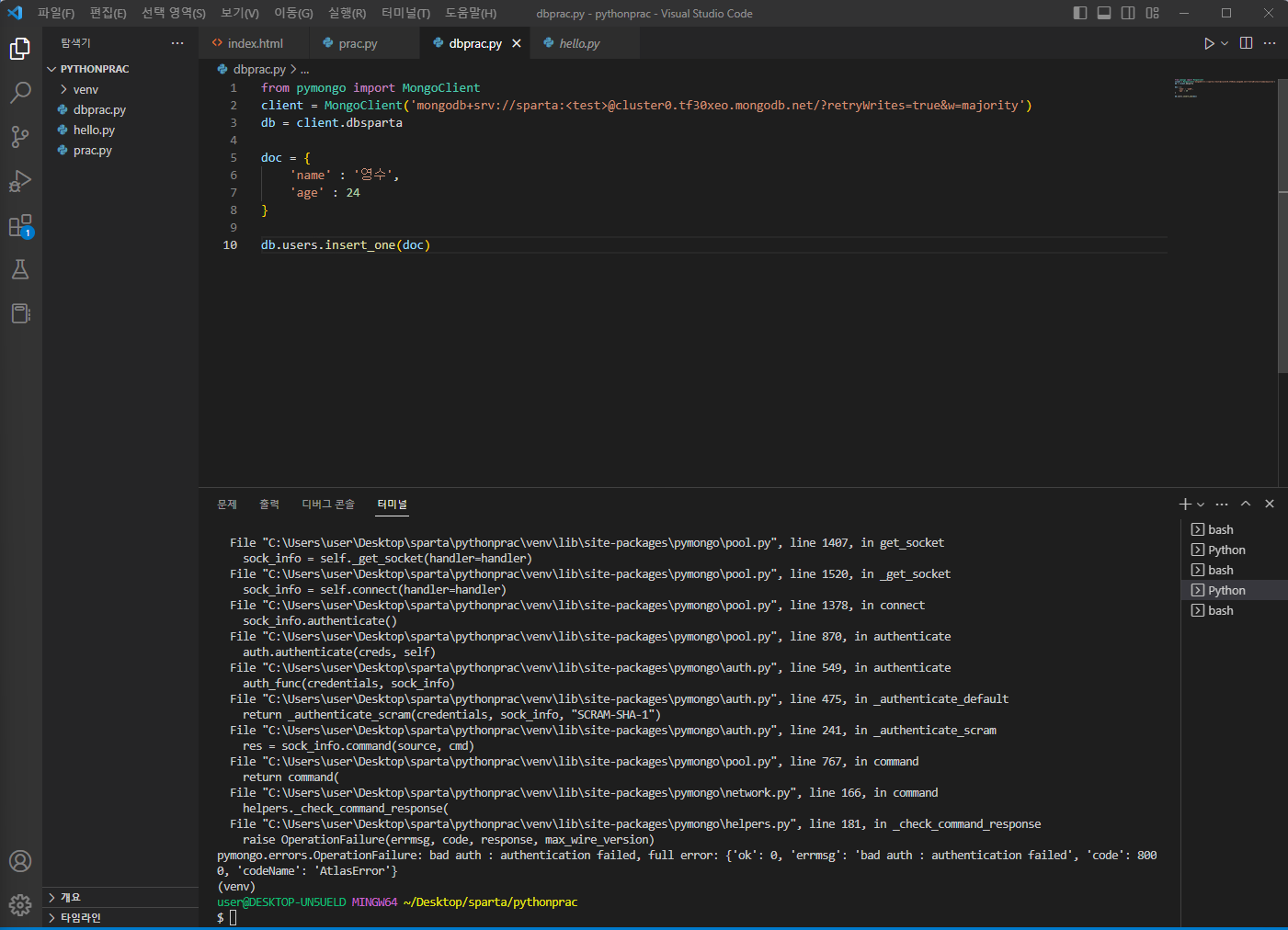1288x930 pixels.
Task: Select the last bash terminal in list
Action: (1234, 610)
